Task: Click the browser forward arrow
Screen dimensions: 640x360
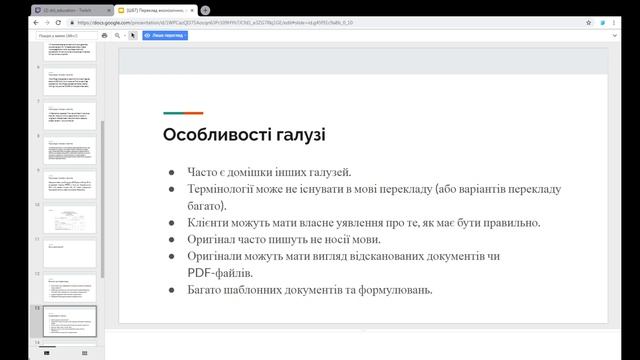Action: click(x=47, y=23)
